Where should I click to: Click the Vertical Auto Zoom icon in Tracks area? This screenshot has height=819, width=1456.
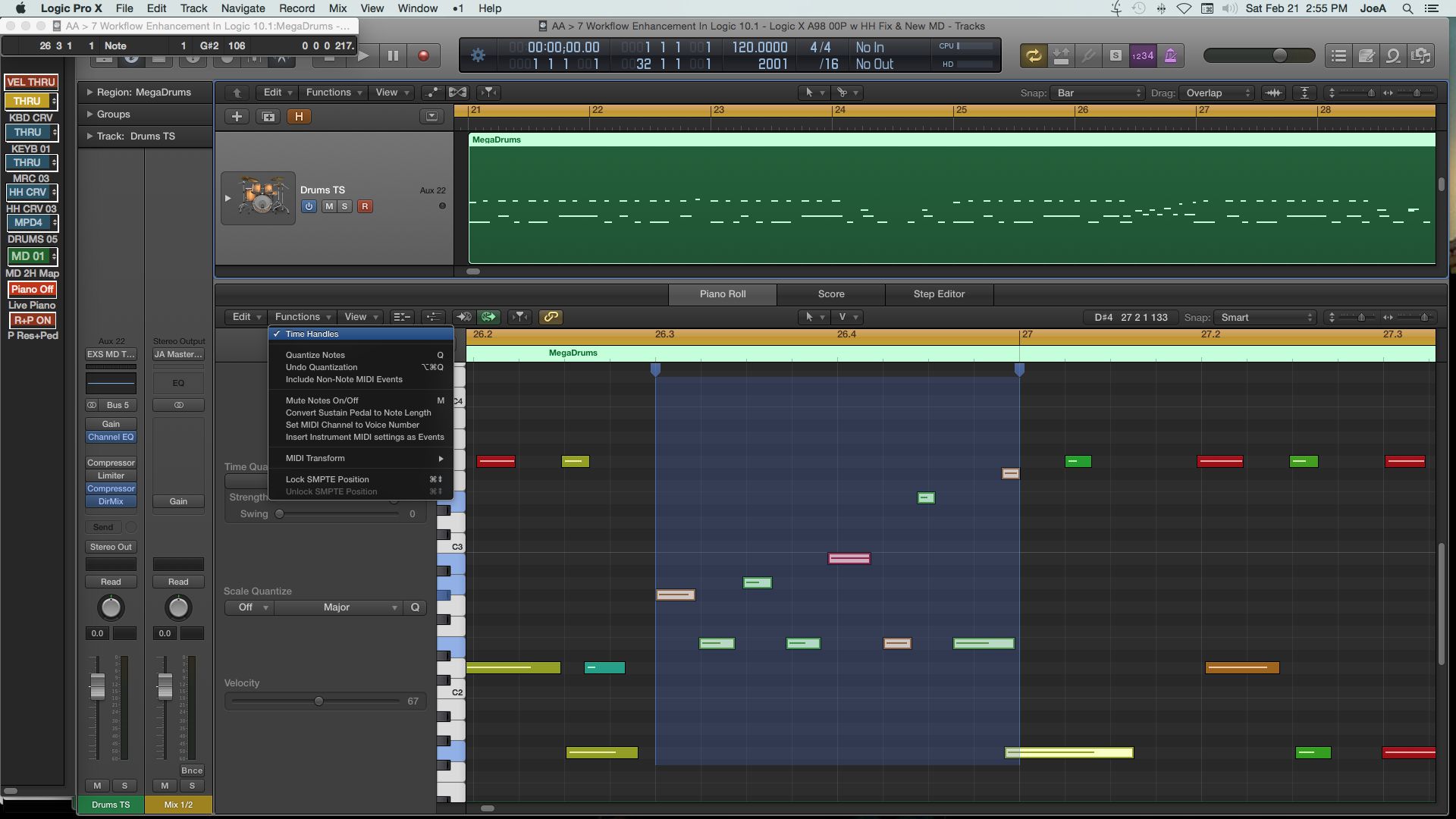click(x=1304, y=93)
